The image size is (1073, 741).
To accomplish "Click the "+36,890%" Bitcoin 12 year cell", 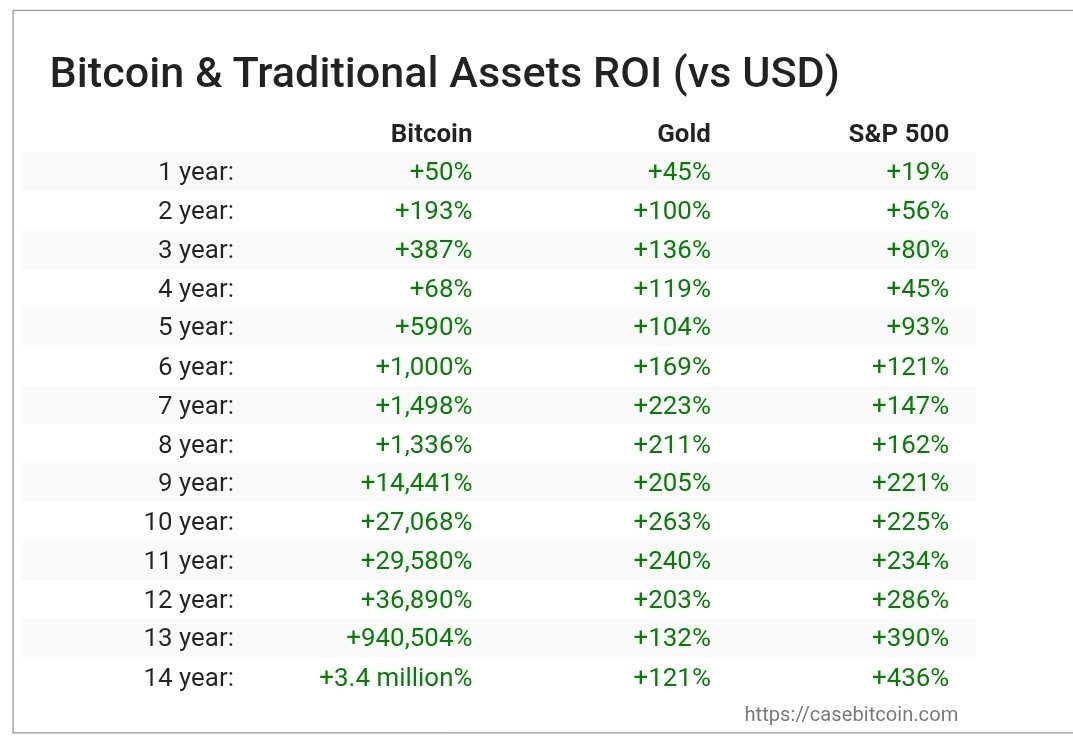I will coord(416,599).
